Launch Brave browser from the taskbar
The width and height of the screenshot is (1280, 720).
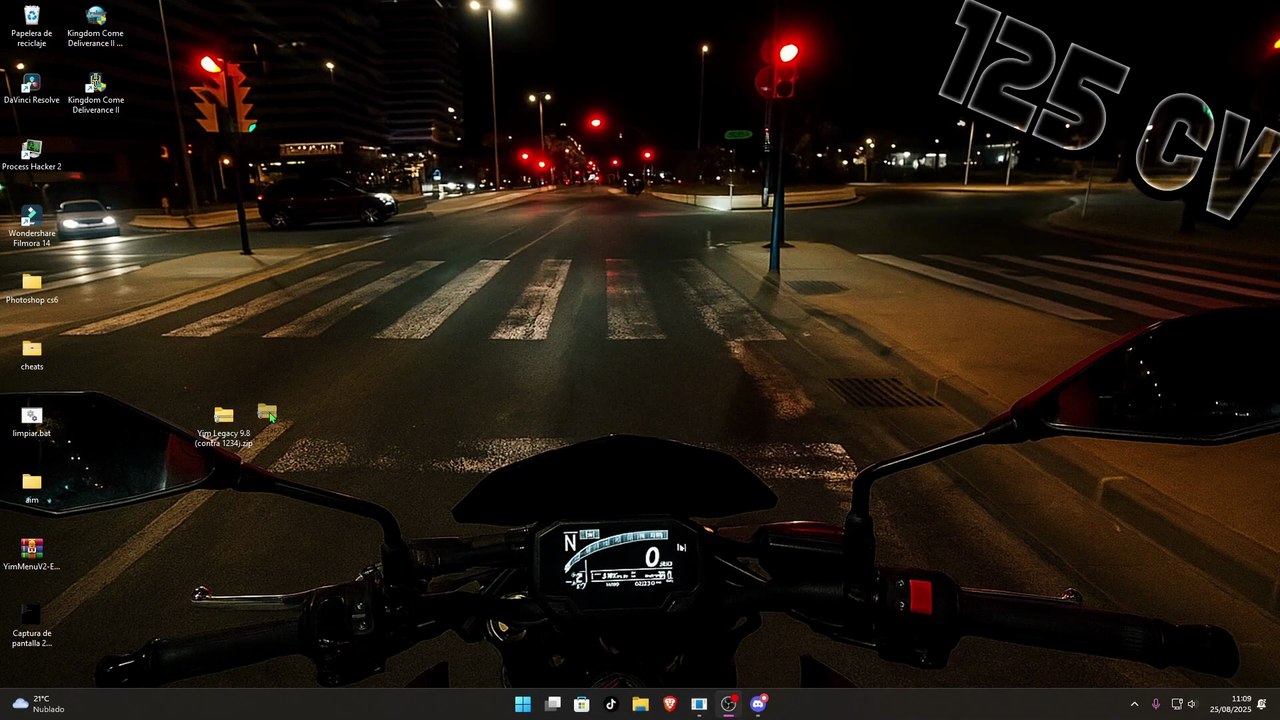(670, 704)
